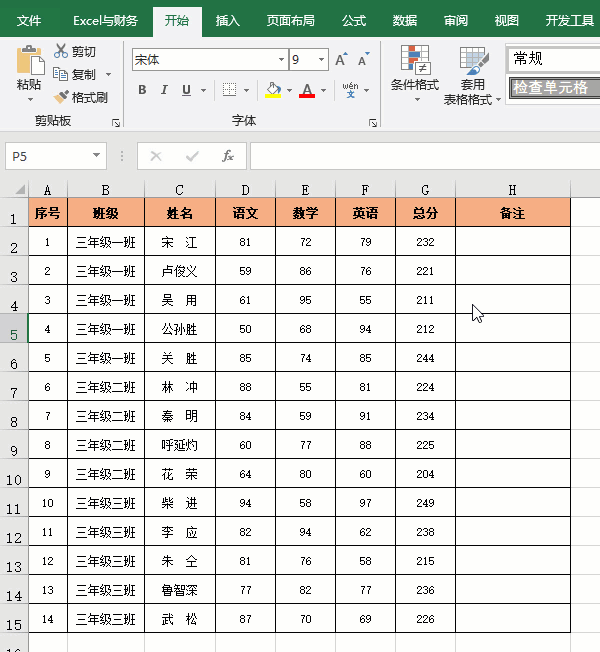Apply cell borders icon
The image size is (600, 652).
230,90
